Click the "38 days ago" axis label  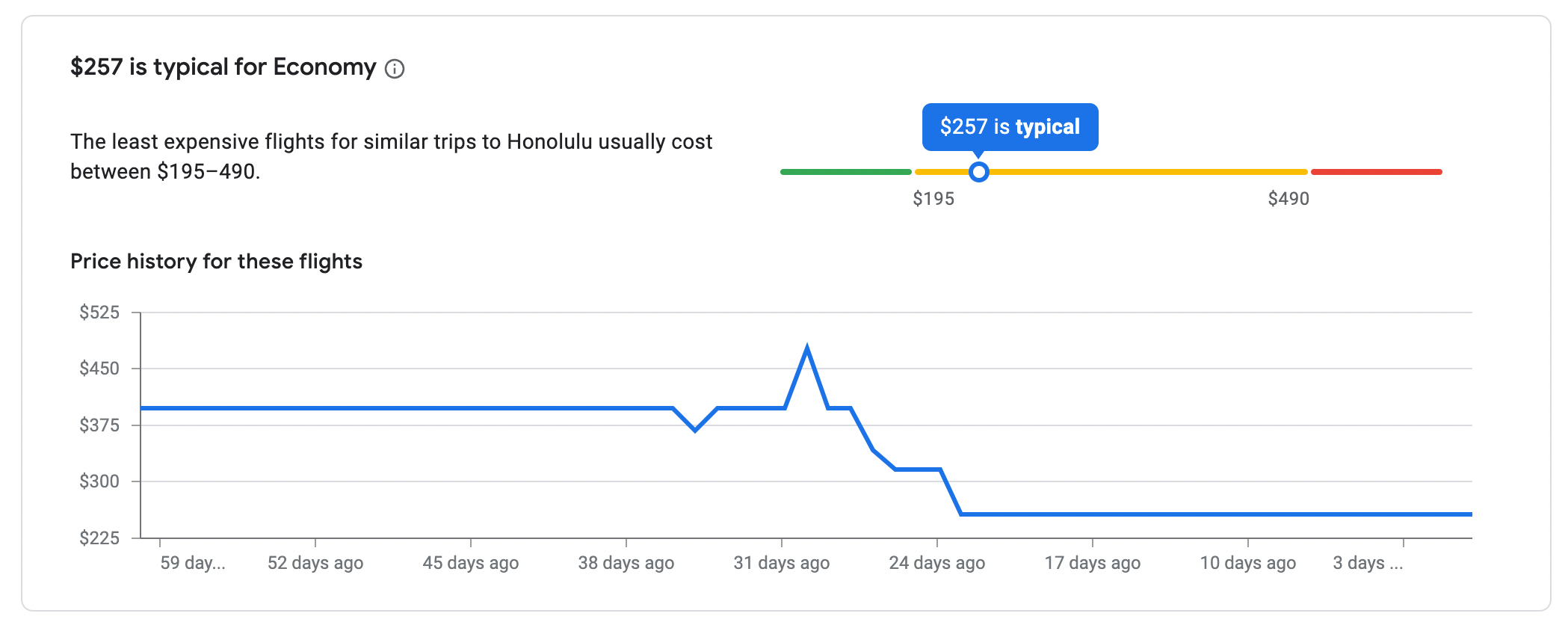626,563
